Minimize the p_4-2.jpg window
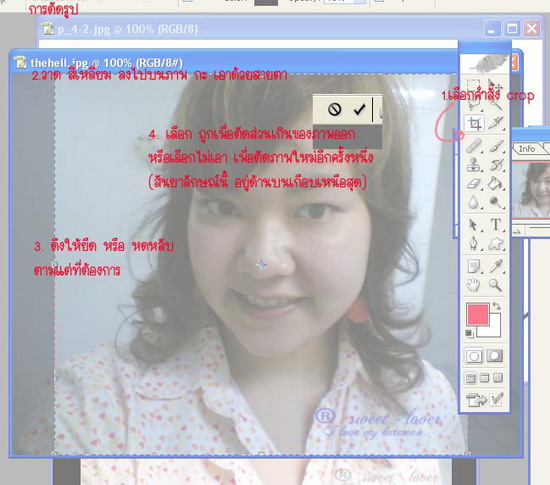 pos(492,28)
